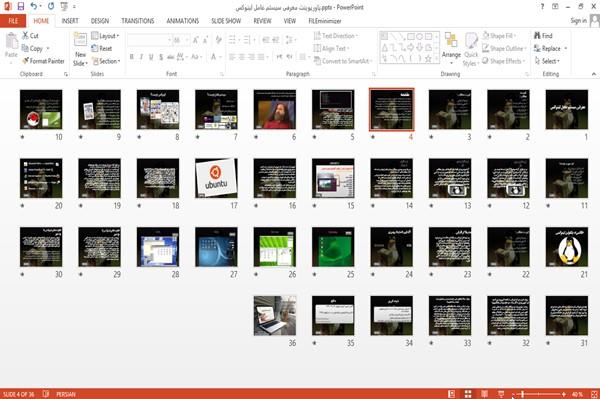Switch to Reading view in status bar
This screenshot has width=600, height=399.
click(484, 394)
